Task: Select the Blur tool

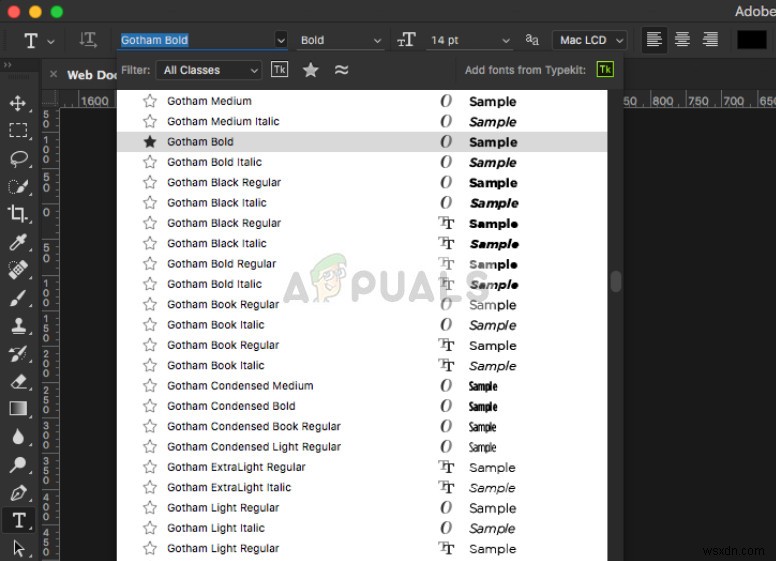Action: 18,437
